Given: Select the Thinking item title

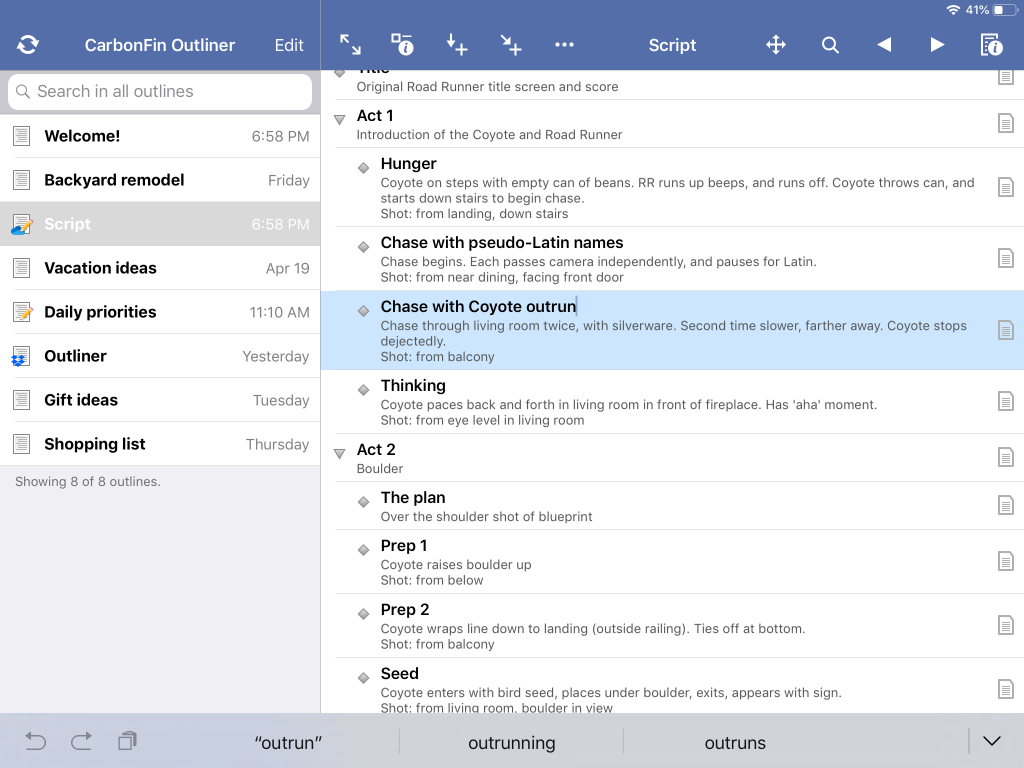Looking at the screenshot, I should coord(413,385).
